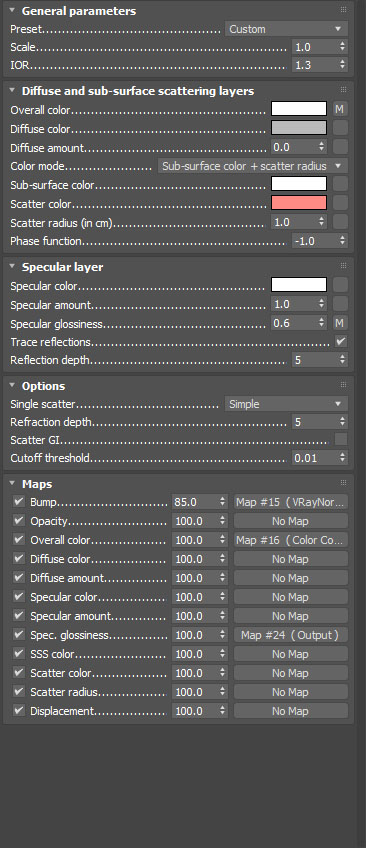366x848 pixels.
Task: Click the Cutoff threshold value field
Action: pyautogui.click(x=314, y=458)
